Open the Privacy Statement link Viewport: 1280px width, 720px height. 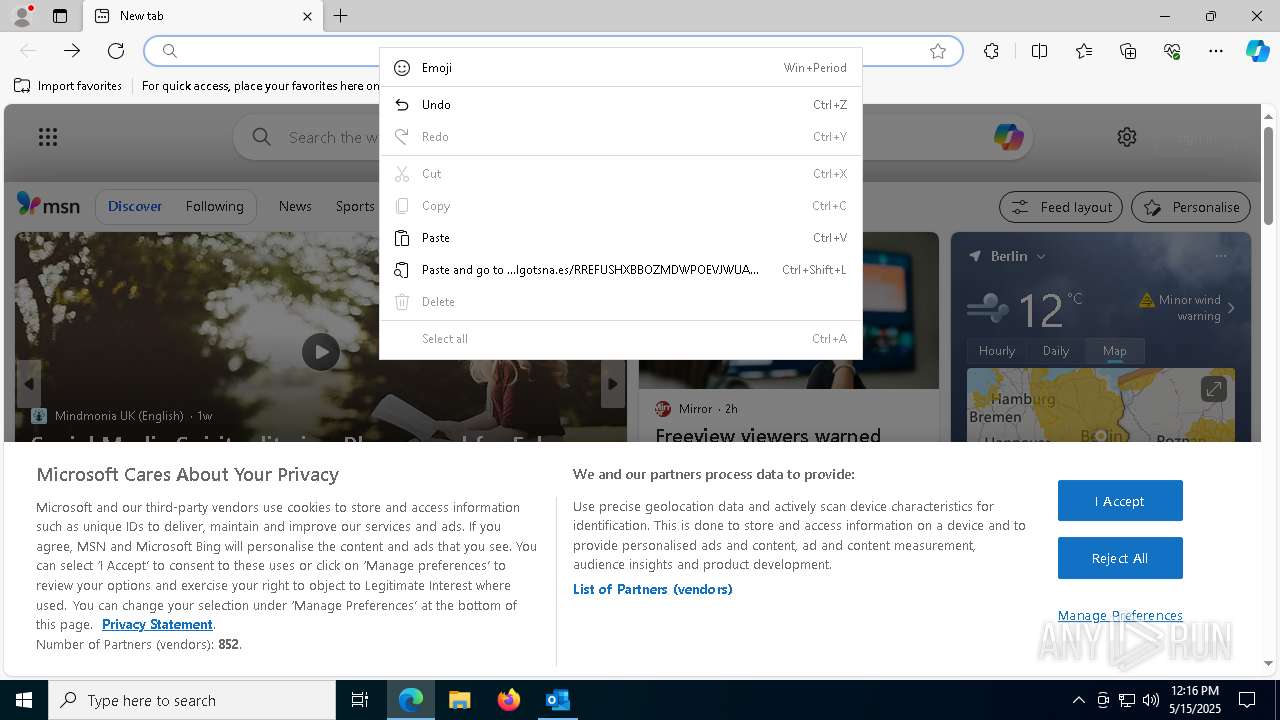coord(157,624)
